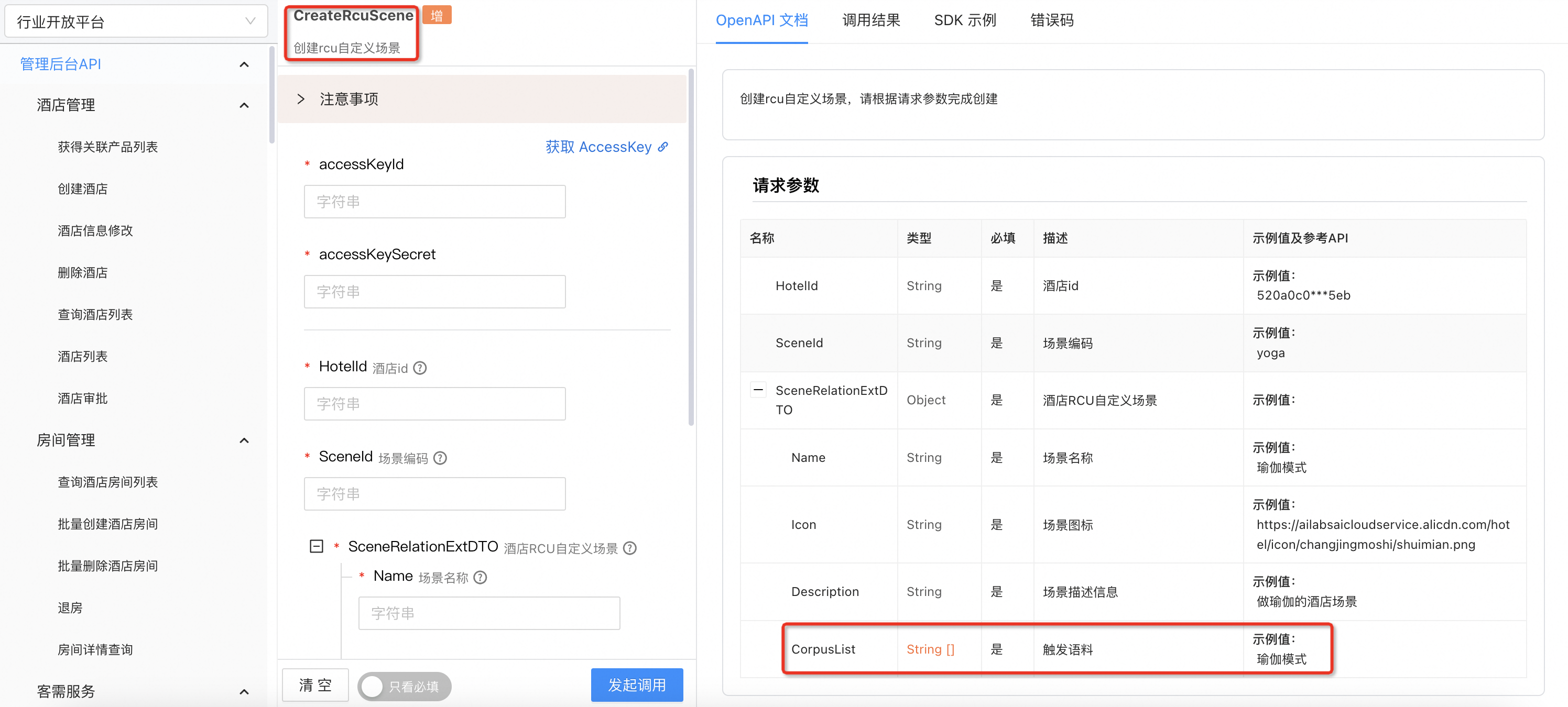Toggle the 只看必填 switch
This screenshot has height=707, width=1568.
click(404, 686)
